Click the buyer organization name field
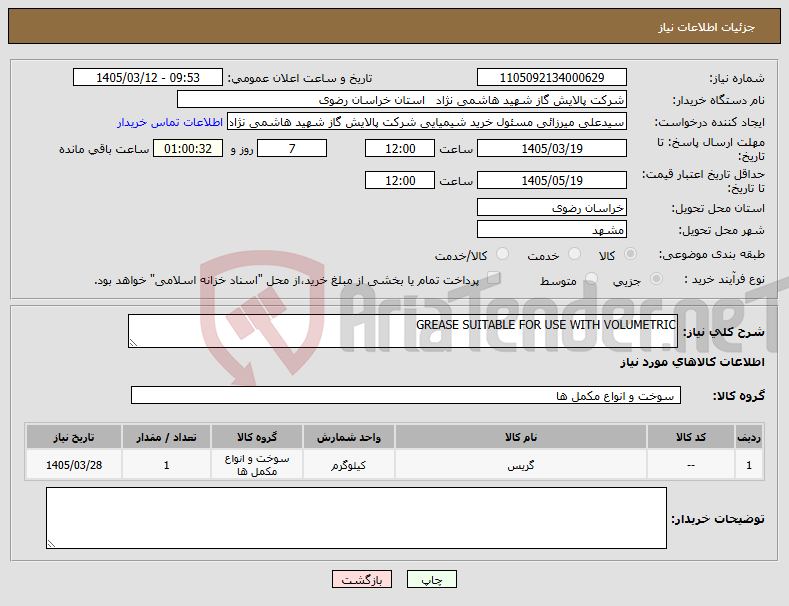Image resolution: width=789 pixels, height=606 pixels. coord(402,100)
